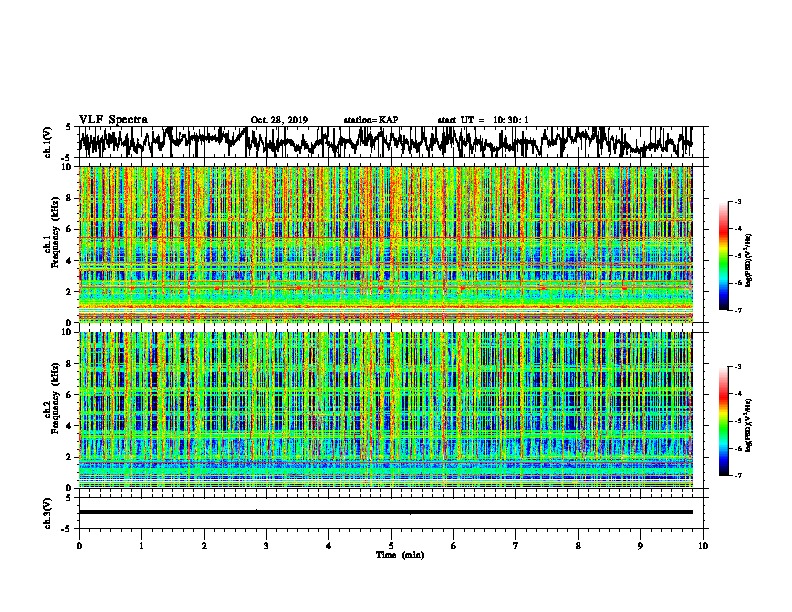Viewport: 792px width, 612px height.
Task: Click inside the ch.2 spectrogram panel
Action: (x=385, y=410)
